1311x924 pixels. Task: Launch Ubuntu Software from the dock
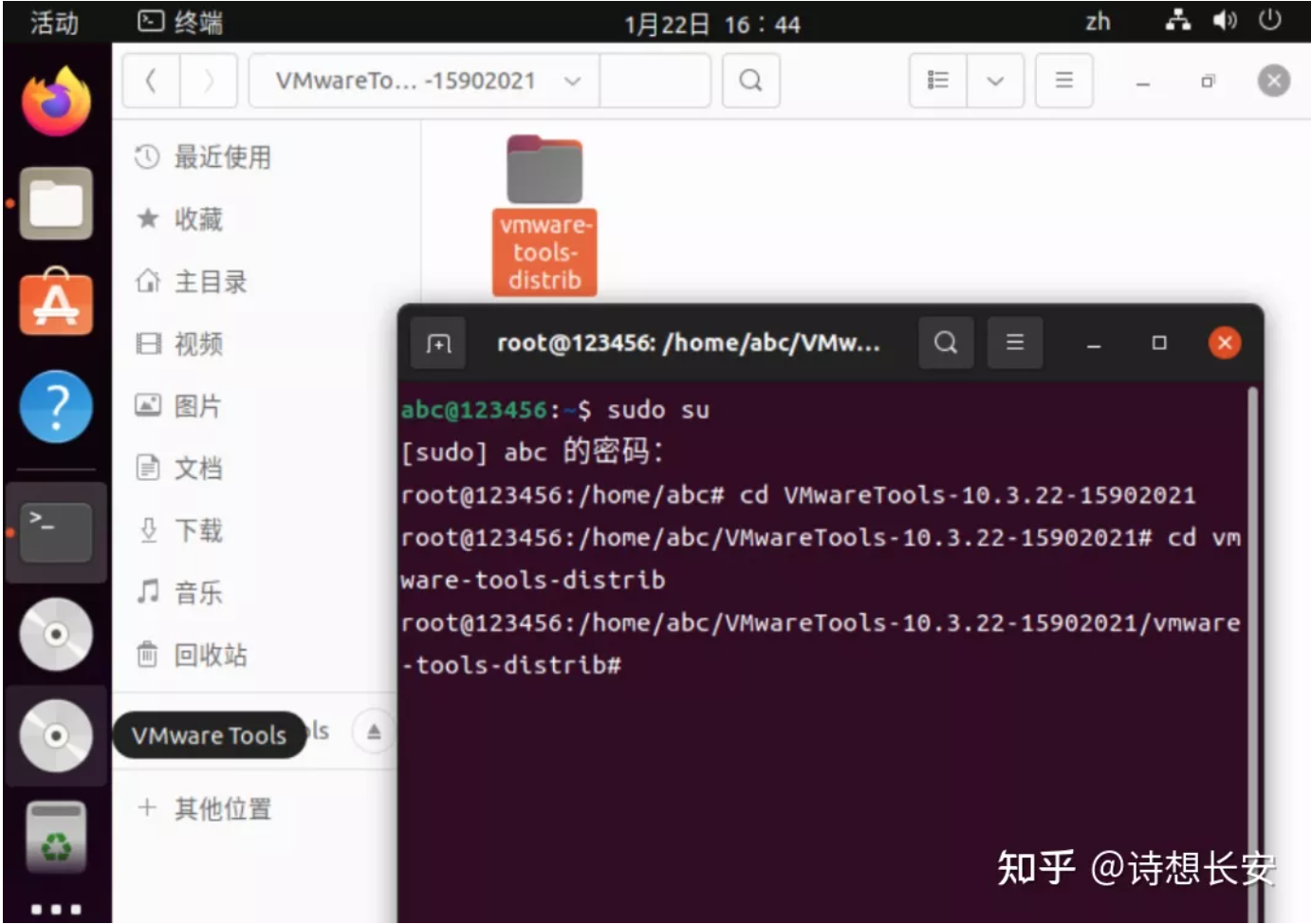[56, 304]
